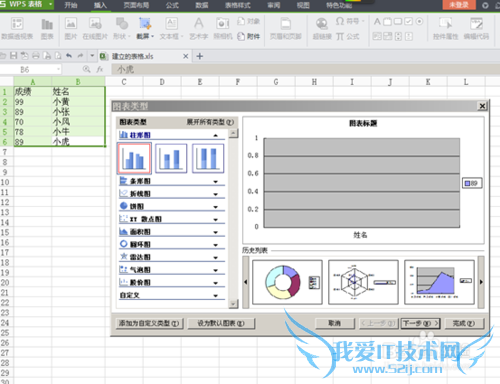Insert a hyperlink (超链接)
Screen dimensions: 500x384
pyautogui.click(x=322, y=29)
